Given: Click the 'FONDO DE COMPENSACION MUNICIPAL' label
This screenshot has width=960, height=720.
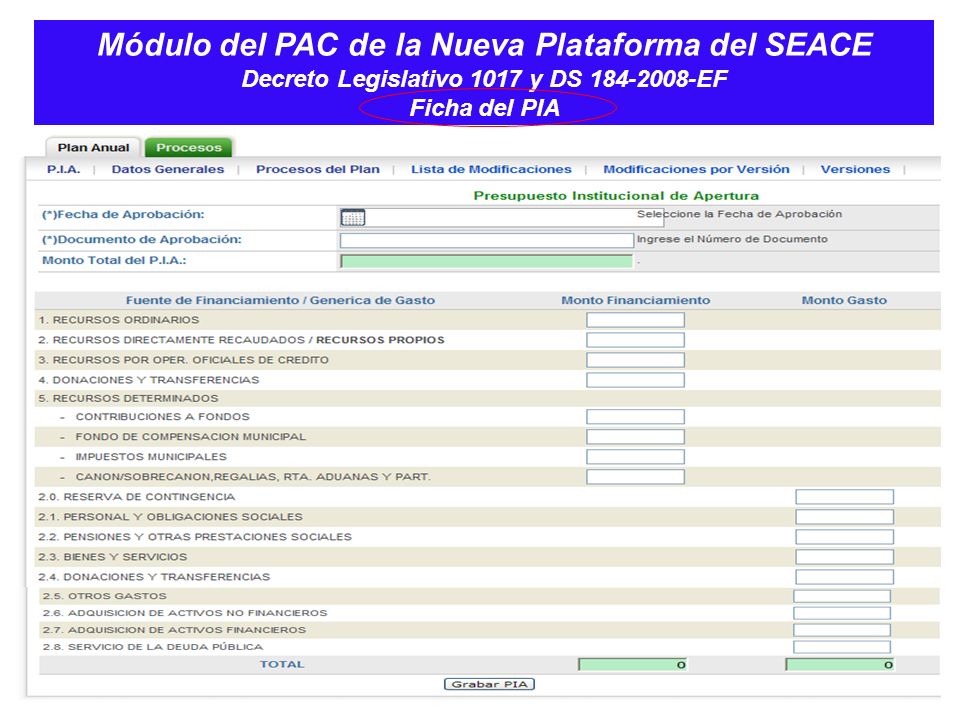Looking at the screenshot, I should point(190,437).
